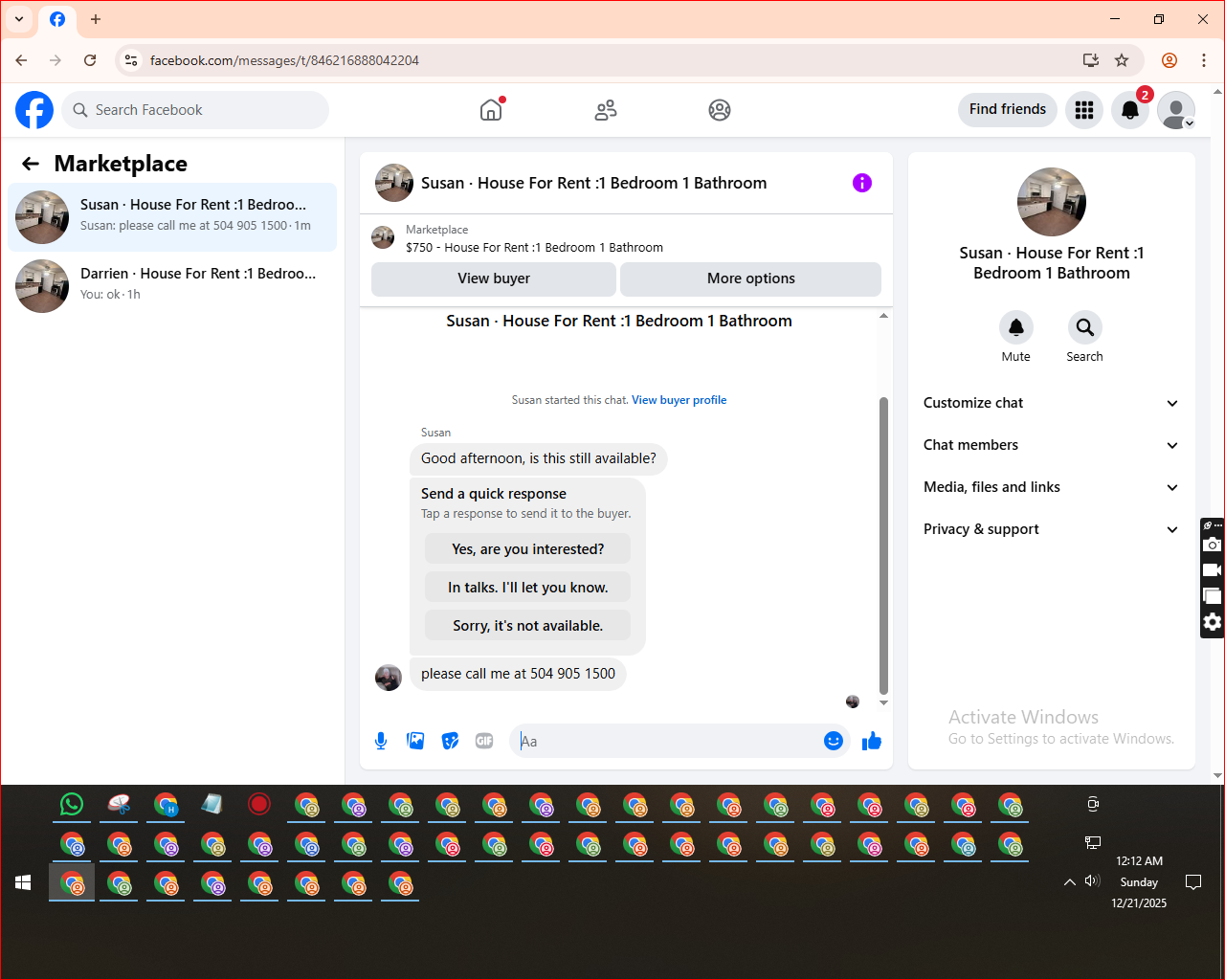The height and width of the screenshot is (980, 1225).
Task: Send a thumbs-up like
Action: 871,741
